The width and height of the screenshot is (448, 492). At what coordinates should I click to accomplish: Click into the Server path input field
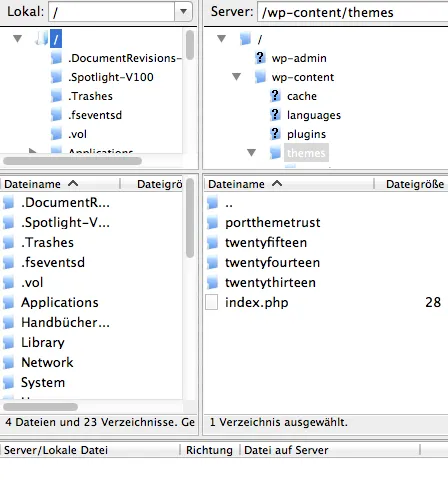[x=353, y=12]
